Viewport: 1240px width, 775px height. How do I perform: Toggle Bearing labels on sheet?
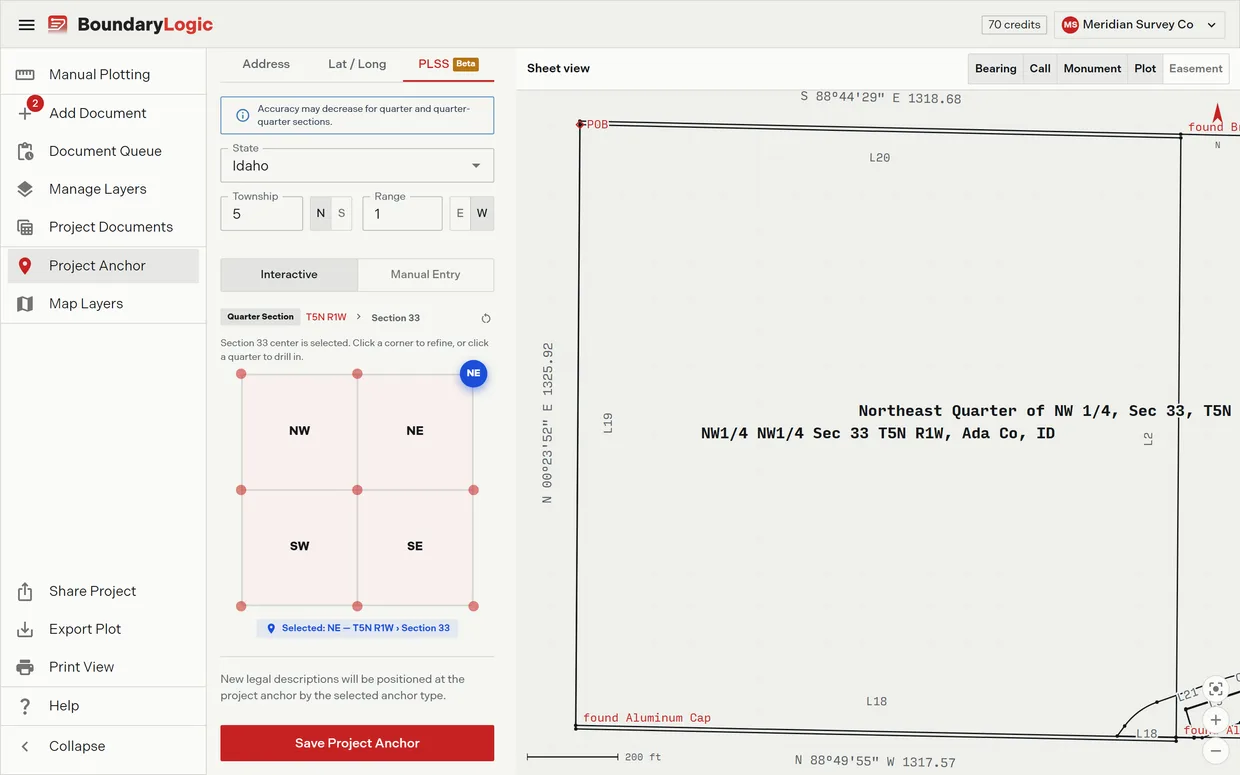click(x=996, y=68)
